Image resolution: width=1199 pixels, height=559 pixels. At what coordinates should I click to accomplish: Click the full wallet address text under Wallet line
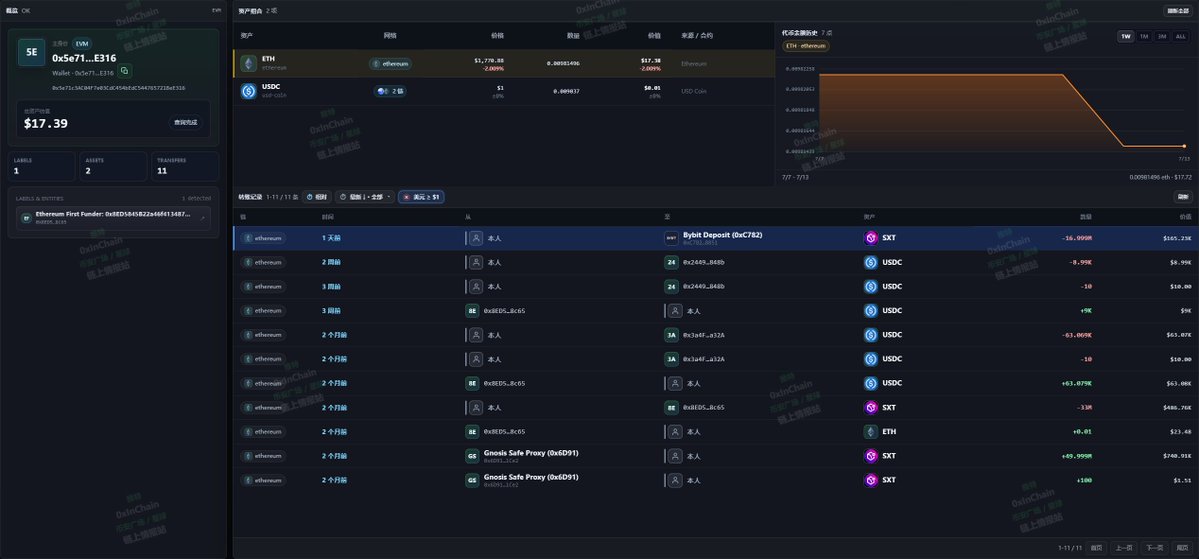[119, 88]
